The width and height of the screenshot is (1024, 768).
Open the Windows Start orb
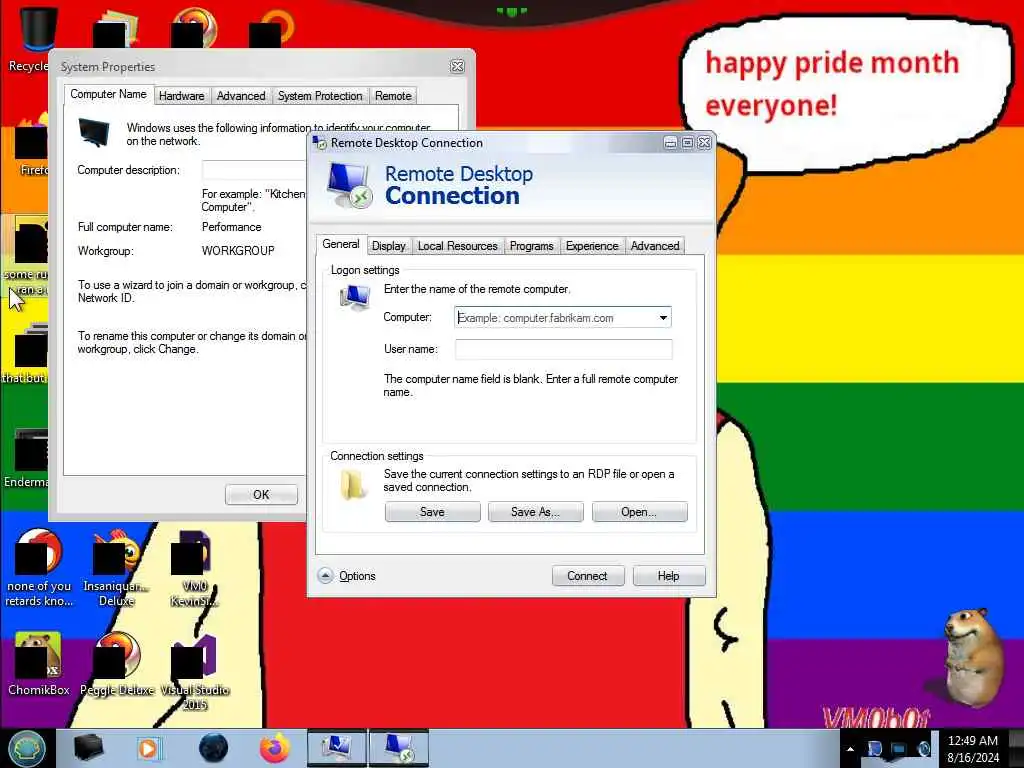[x=27, y=748]
